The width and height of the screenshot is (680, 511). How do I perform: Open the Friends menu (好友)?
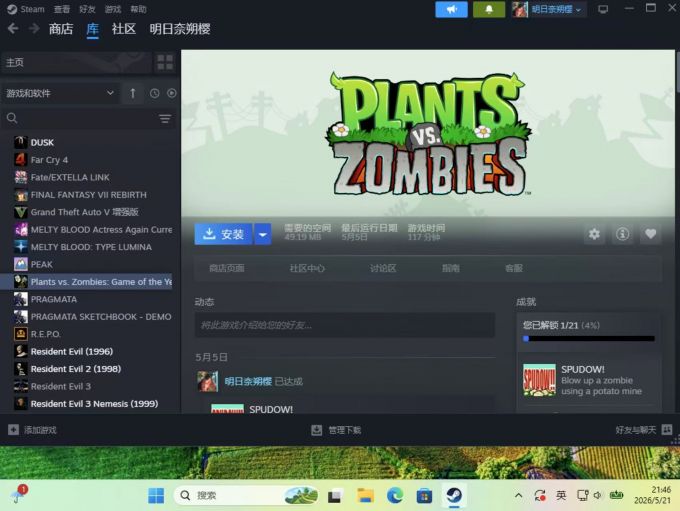(x=87, y=9)
